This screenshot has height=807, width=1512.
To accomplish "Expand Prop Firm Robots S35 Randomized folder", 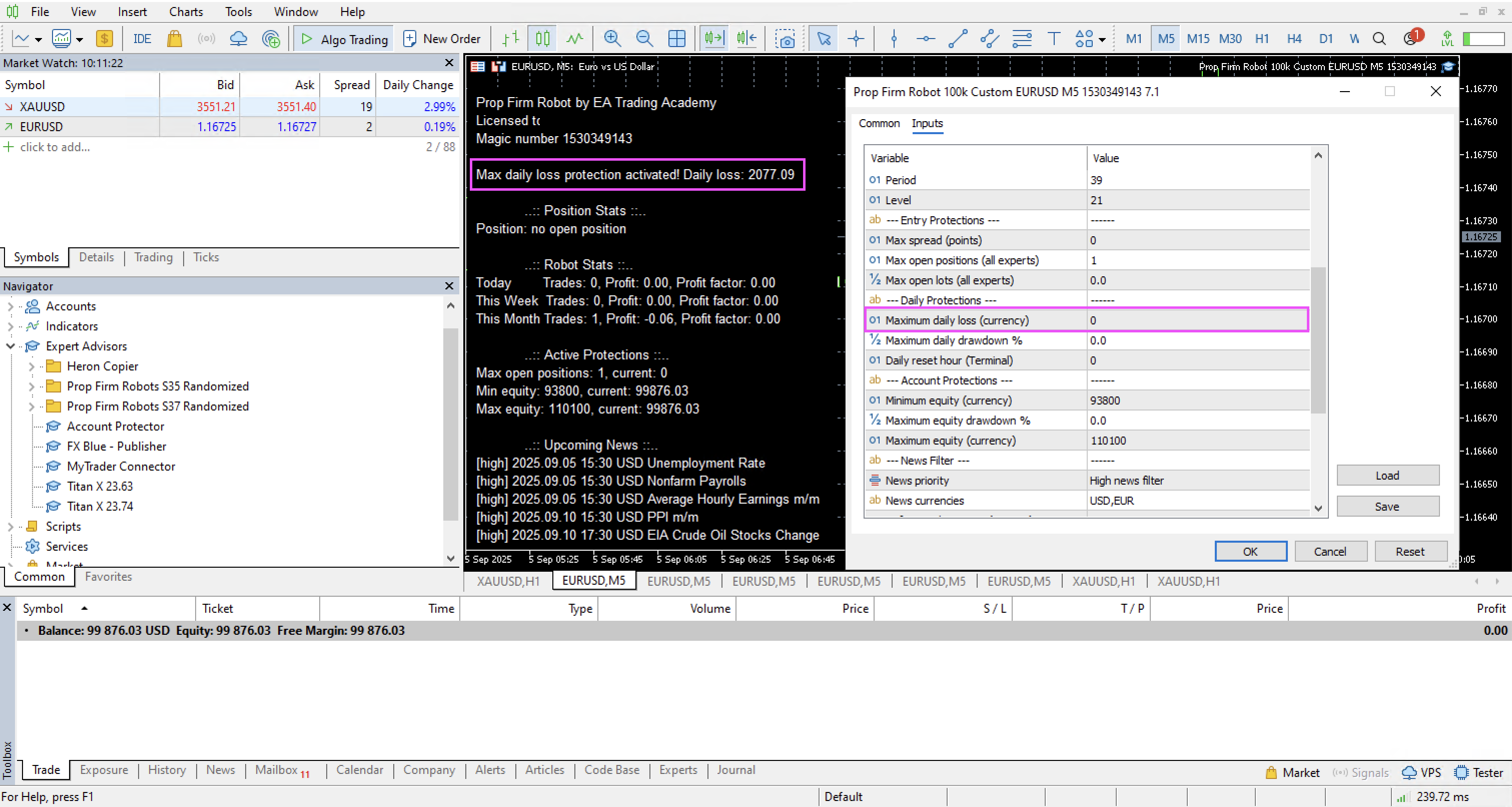I will 31,386.
